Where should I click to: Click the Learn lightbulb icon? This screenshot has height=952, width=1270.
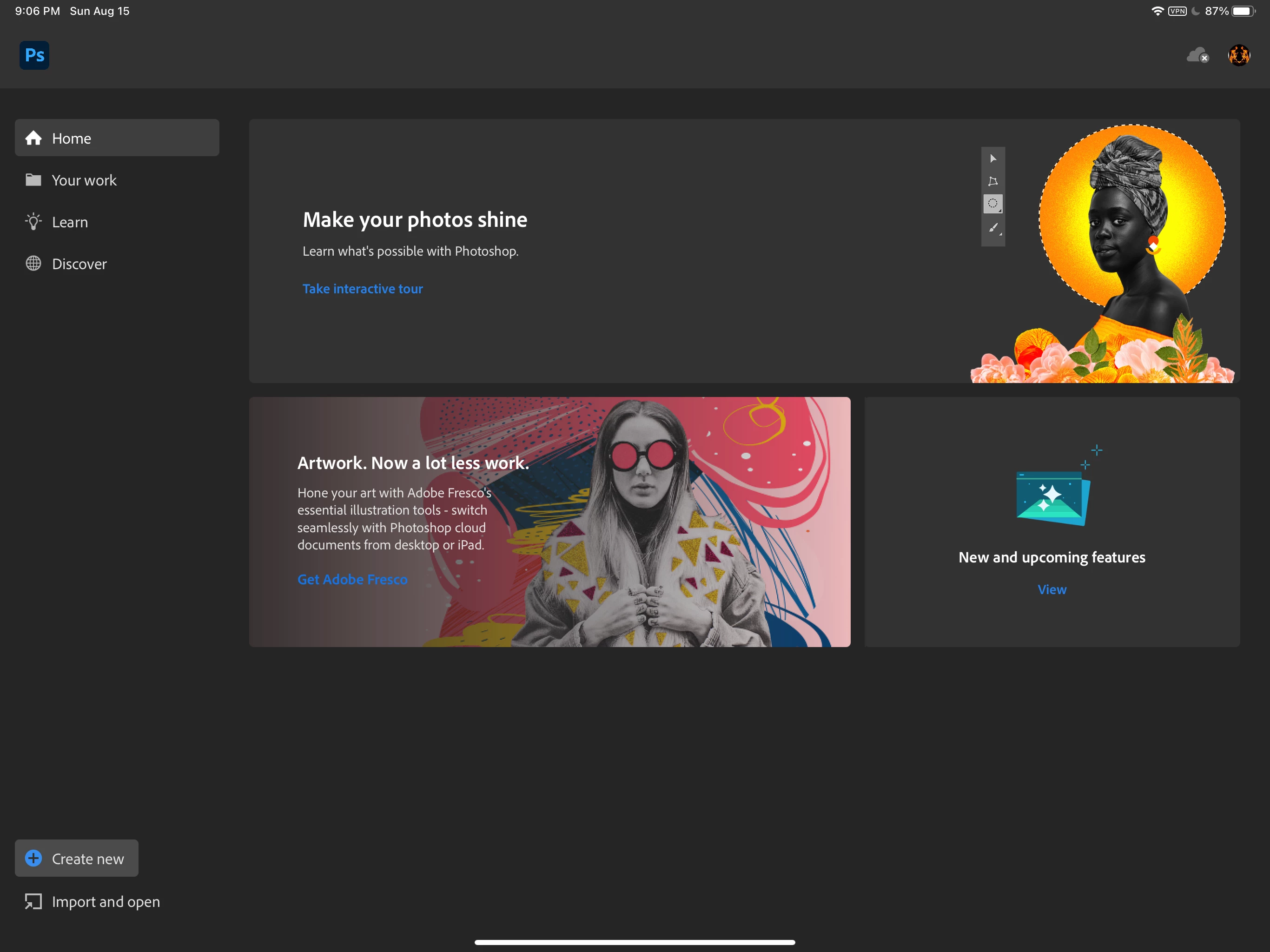pos(33,222)
